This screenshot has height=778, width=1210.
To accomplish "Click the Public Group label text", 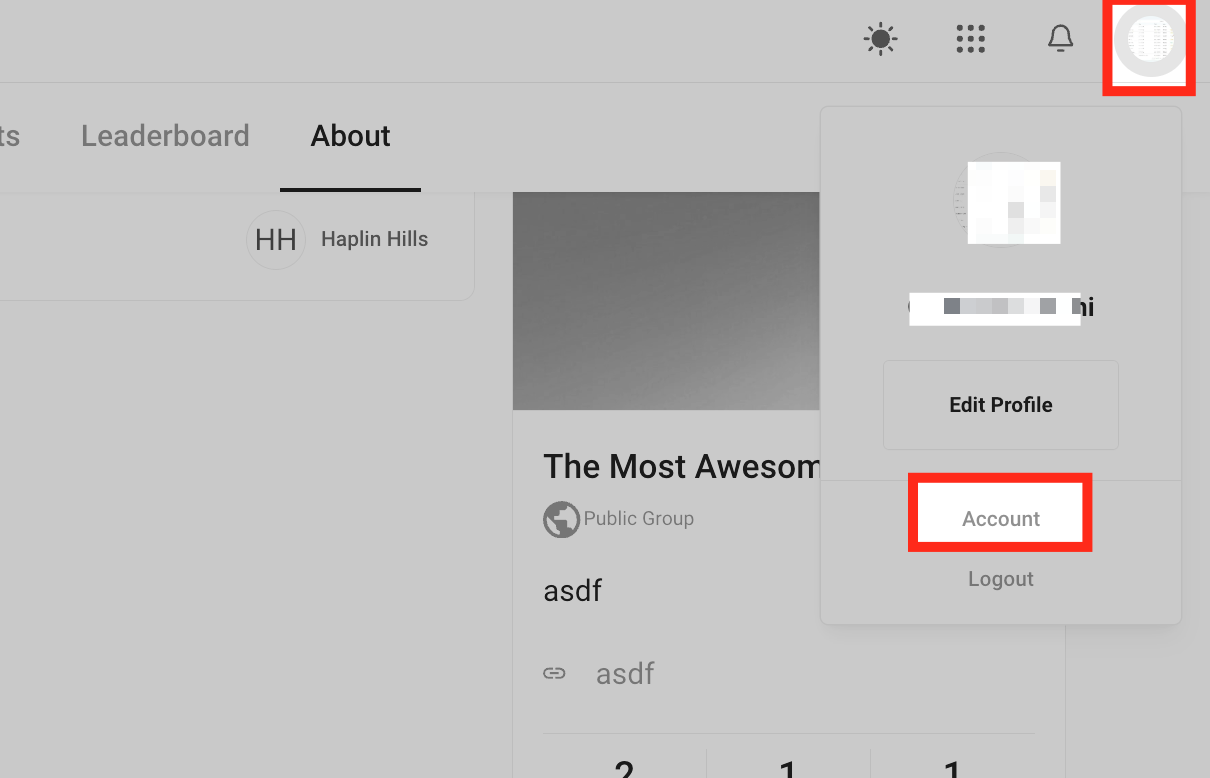I will [x=638, y=519].
